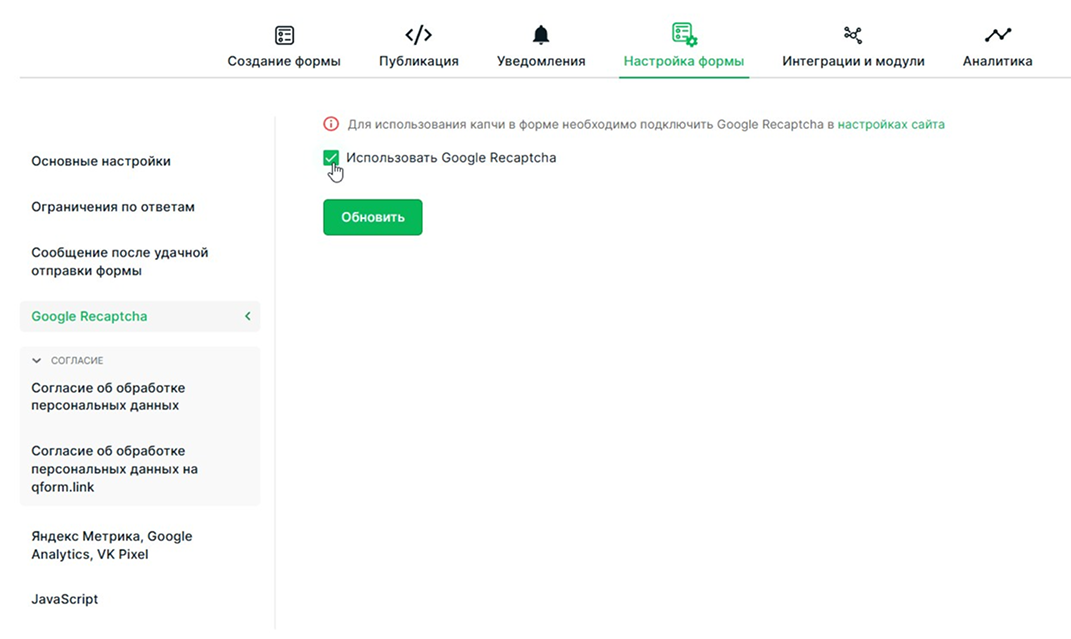Open the JavaScript sidebar section

[x=65, y=600]
